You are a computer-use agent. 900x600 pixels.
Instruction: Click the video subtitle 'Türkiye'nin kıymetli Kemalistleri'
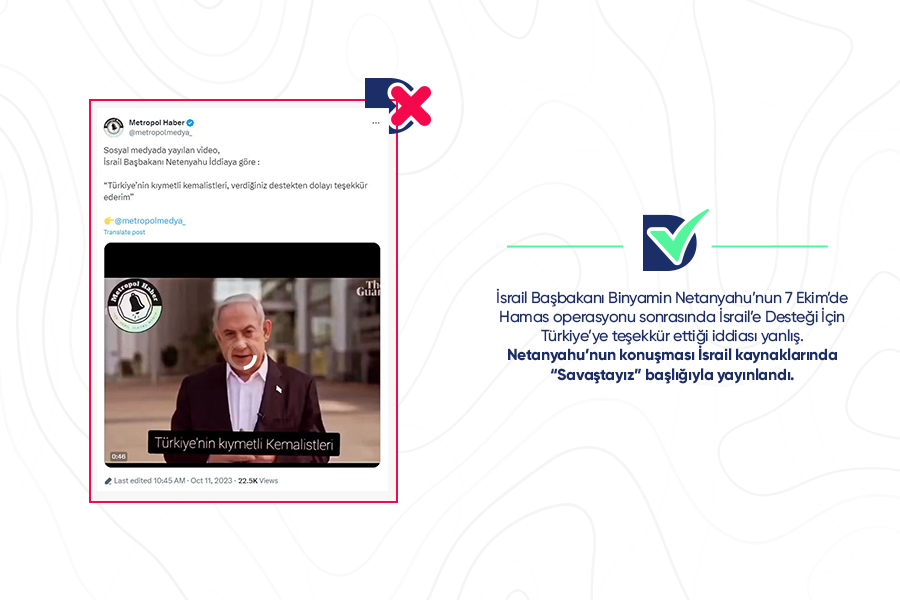click(244, 444)
